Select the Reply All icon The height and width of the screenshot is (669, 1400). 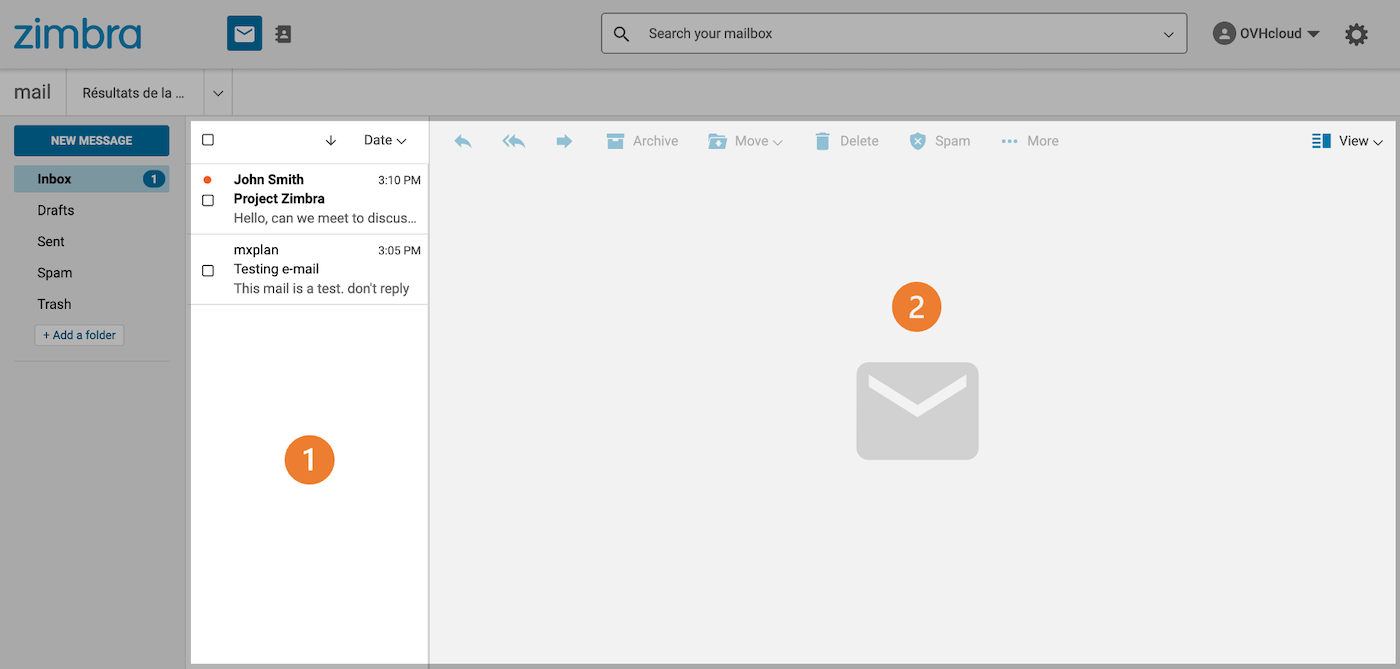[513, 140]
